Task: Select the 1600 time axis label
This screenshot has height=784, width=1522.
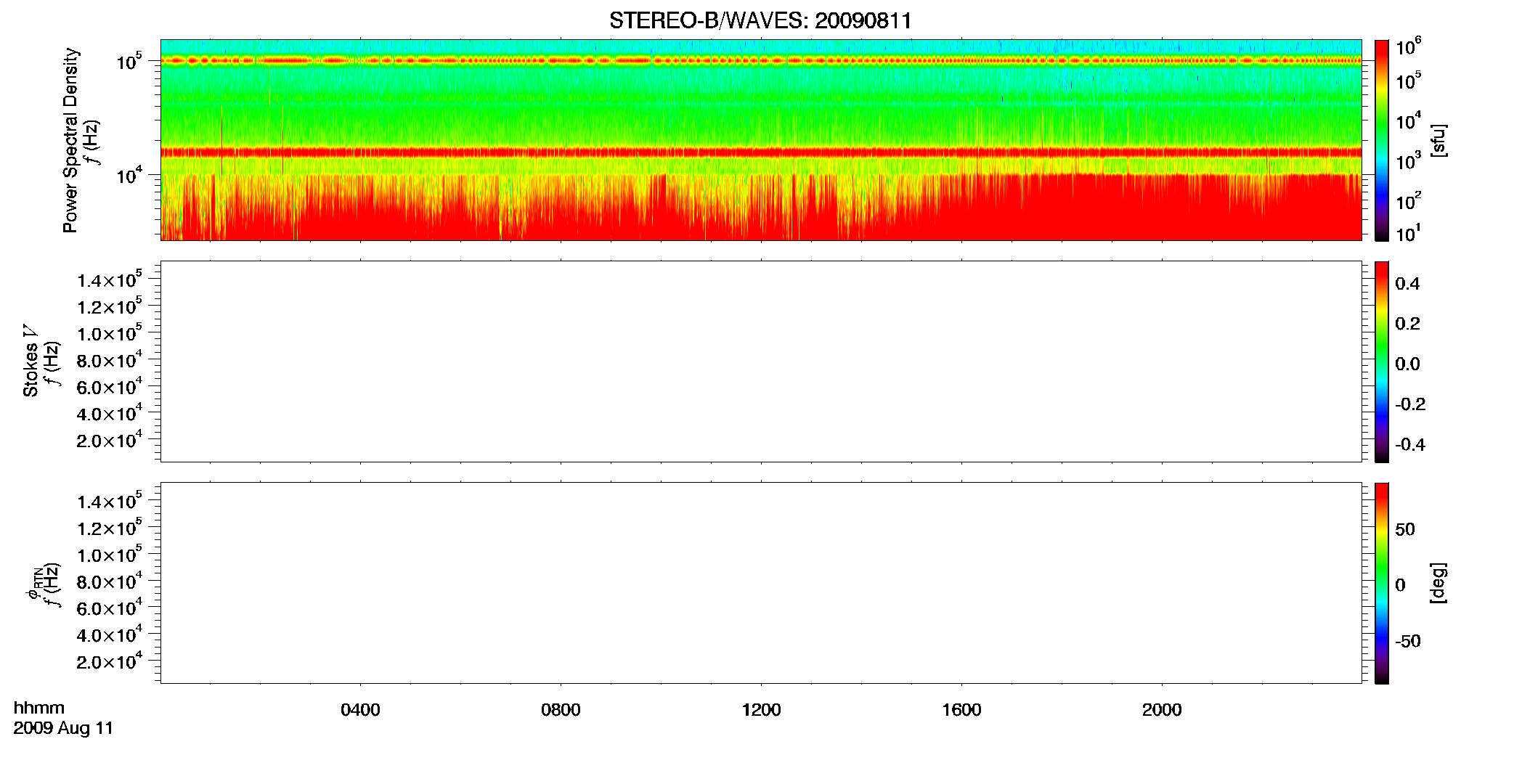Action: (961, 710)
